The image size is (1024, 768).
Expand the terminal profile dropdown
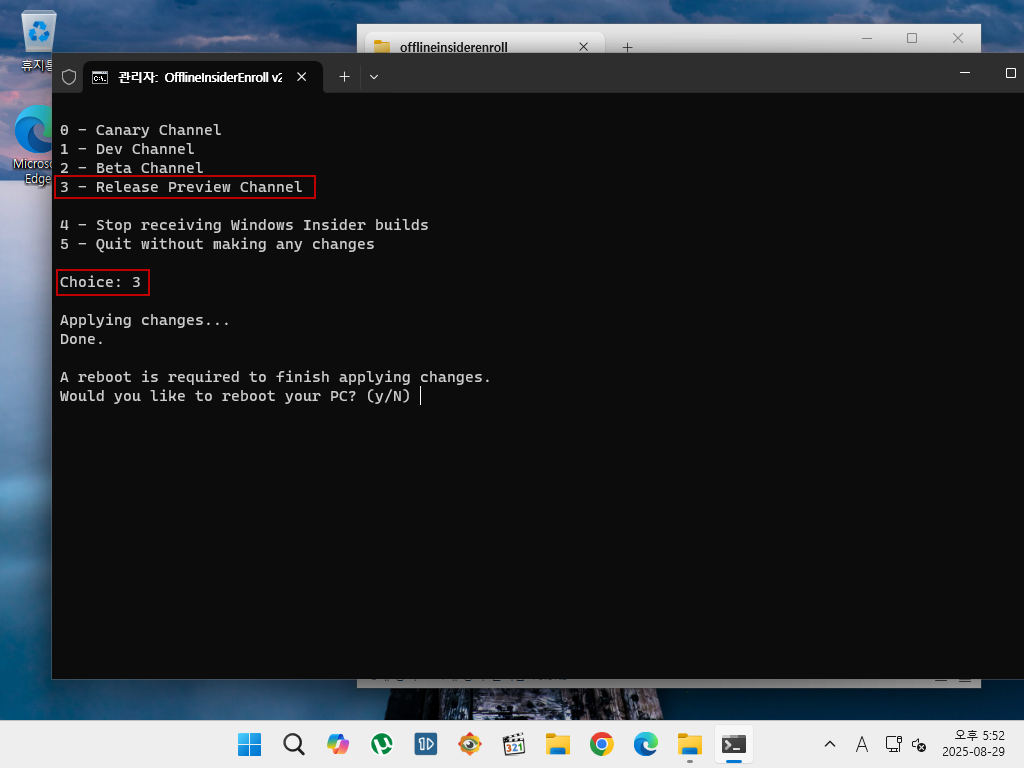pyautogui.click(x=374, y=77)
